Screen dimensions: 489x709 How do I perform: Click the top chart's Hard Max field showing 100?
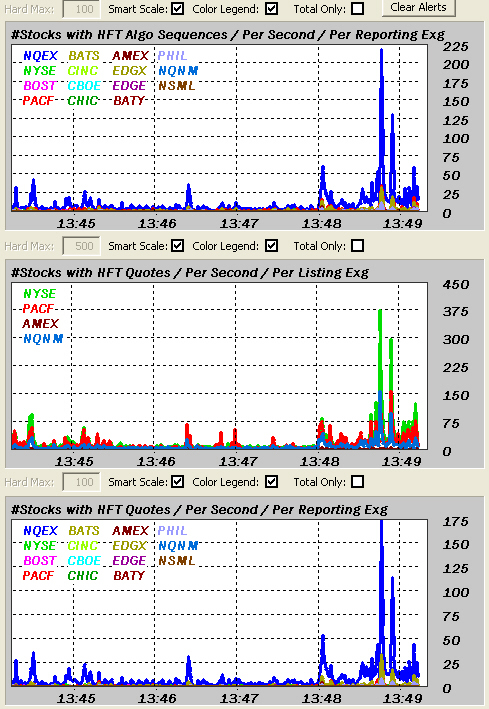click(81, 9)
